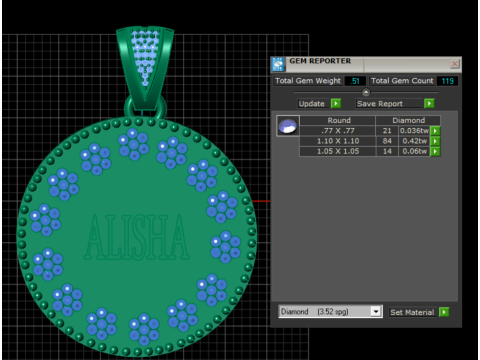Image resolution: width=480 pixels, height=360 pixels.
Task: Click the Set Material button label
Action: [x=413, y=312]
